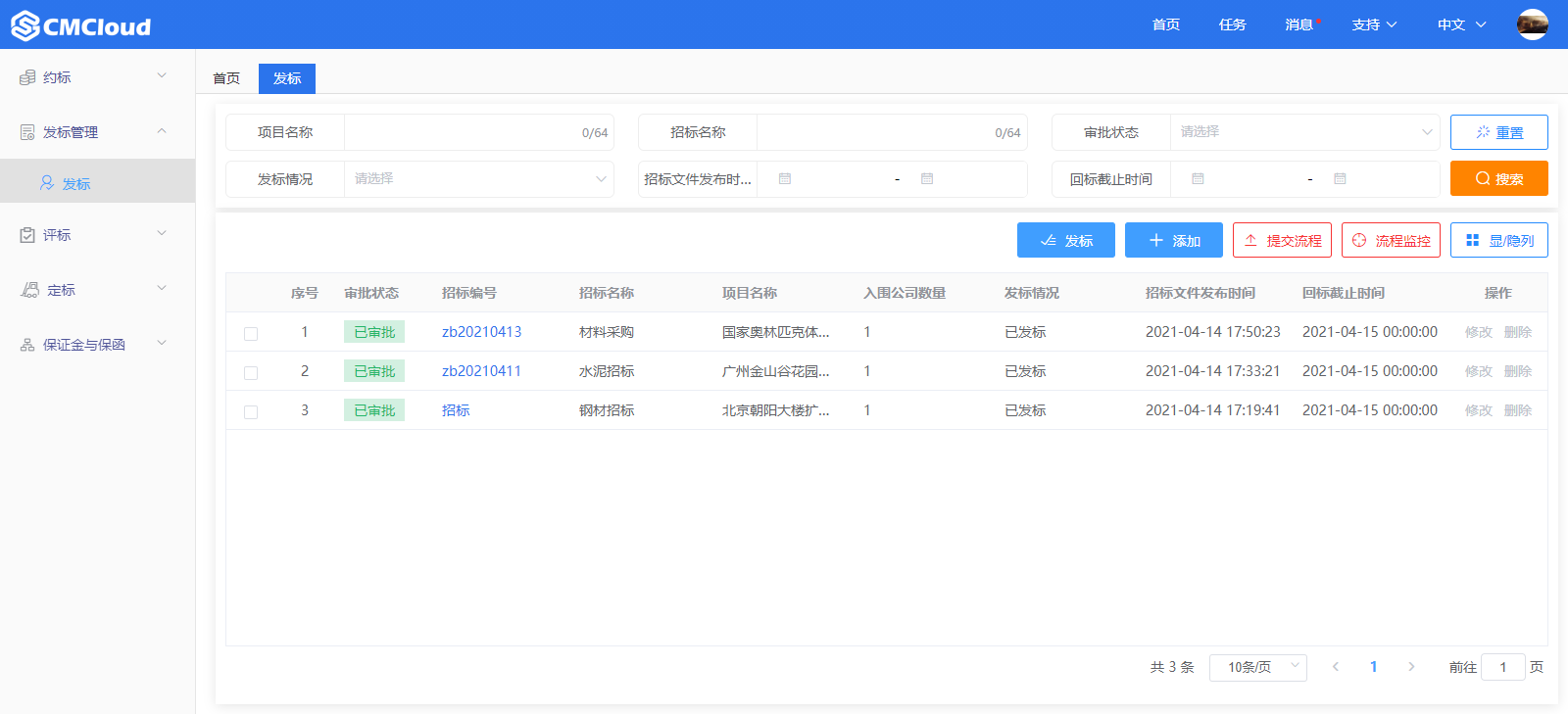This screenshot has height=714, width=1568.
Task: Go to 首页 in the top navigation
Action: (x=1166, y=24)
